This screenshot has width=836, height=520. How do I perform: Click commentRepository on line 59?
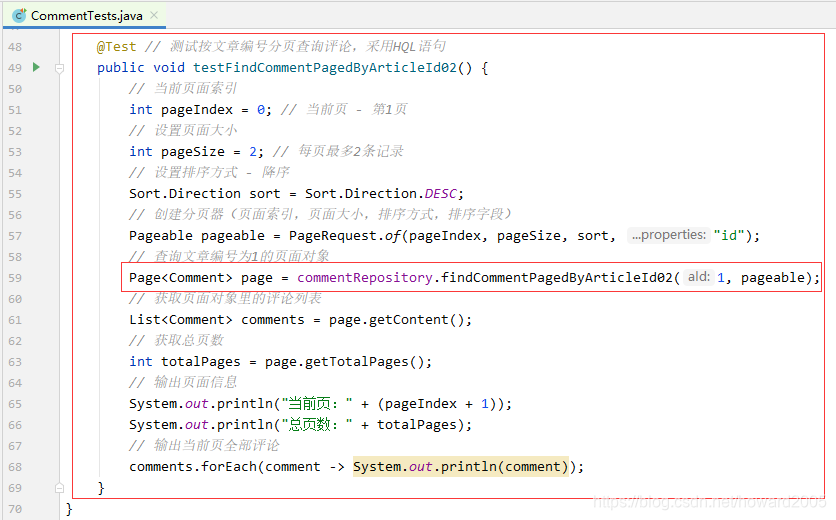[365, 278]
